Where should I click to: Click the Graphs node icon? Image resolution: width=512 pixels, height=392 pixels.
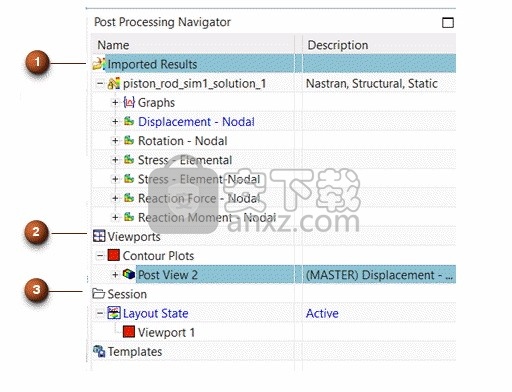[x=129, y=102]
